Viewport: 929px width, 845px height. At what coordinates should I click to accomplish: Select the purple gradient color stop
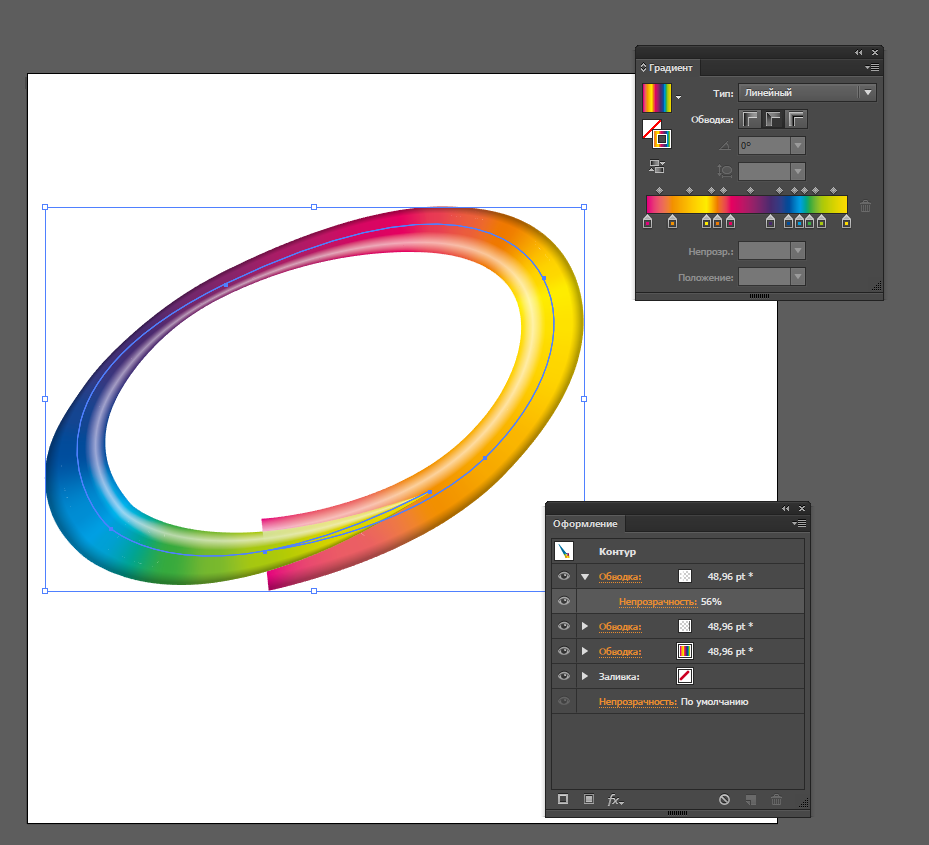tap(770, 222)
